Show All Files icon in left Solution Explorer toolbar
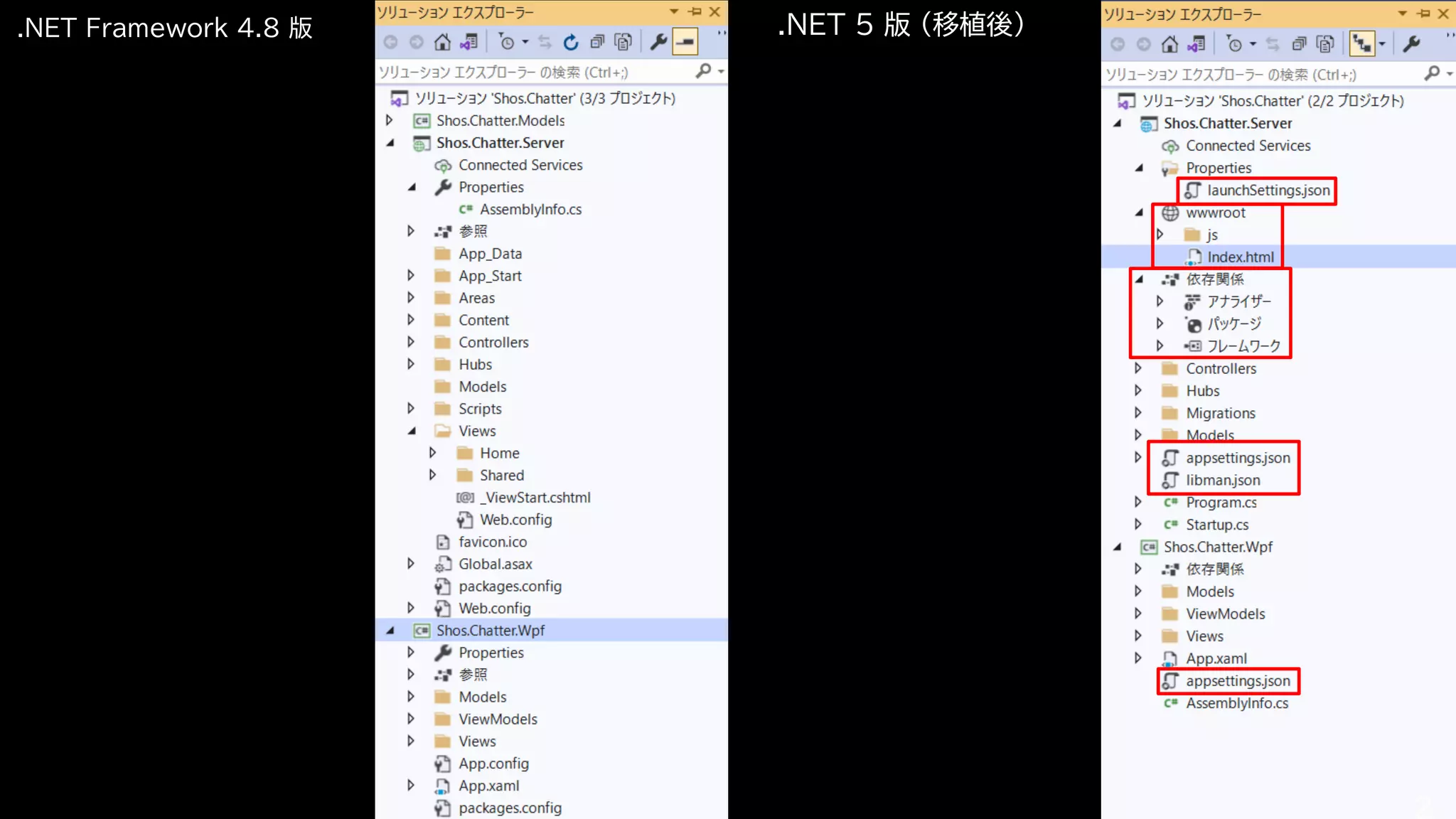 pos(623,42)
